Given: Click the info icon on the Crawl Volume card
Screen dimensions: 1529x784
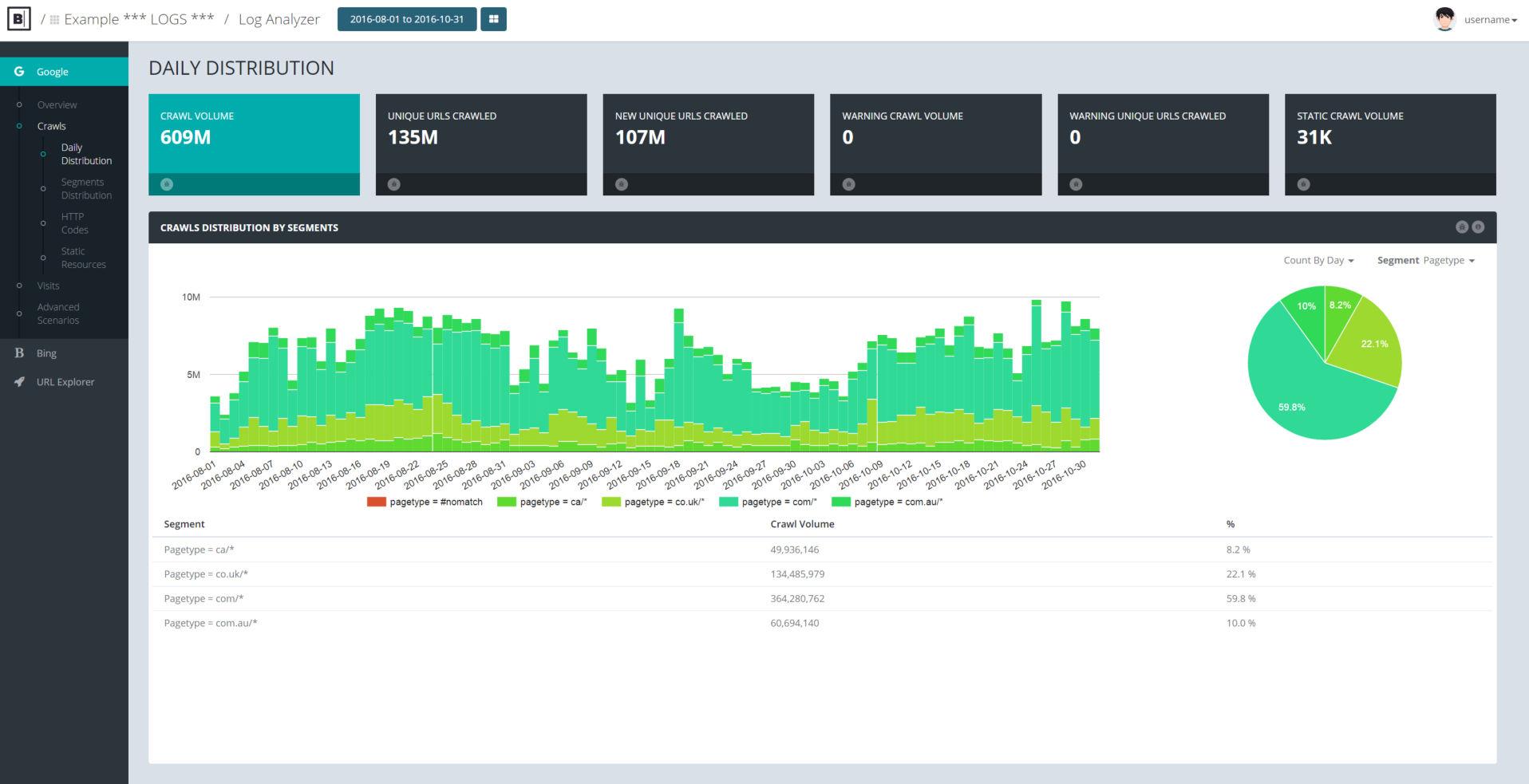Looking at the screenshot, I should pos(165,183).
